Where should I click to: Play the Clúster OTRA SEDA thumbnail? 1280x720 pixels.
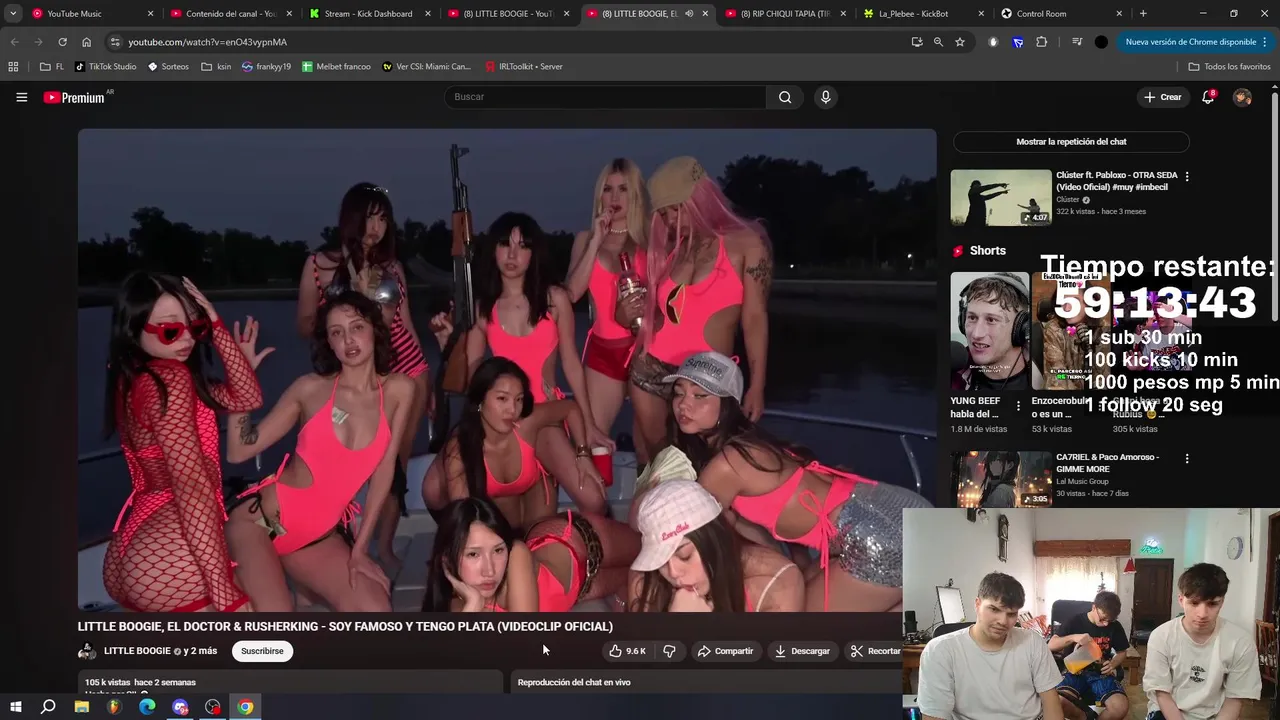pos(1000,197)
